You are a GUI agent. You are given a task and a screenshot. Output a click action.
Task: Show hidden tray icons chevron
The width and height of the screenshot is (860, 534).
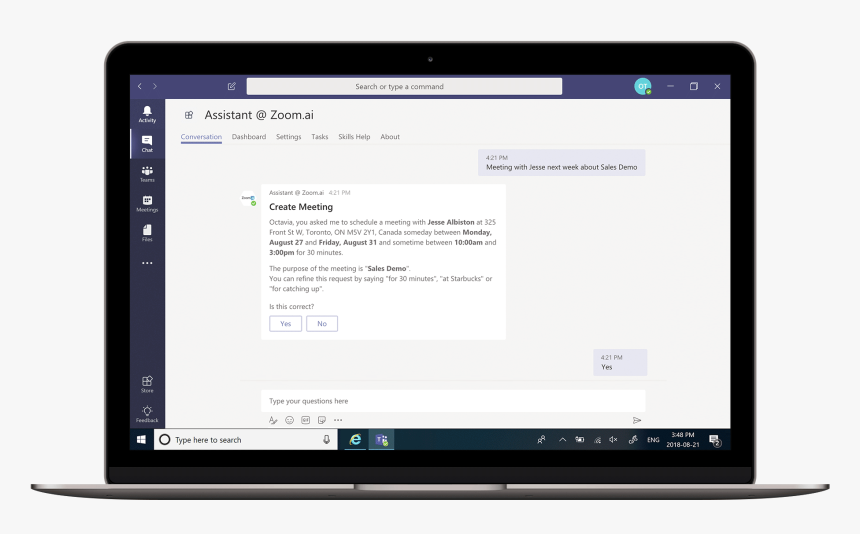[562, 440]
